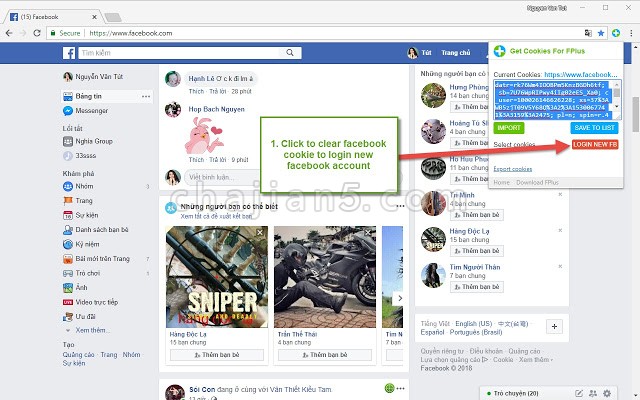Click the SAVE TO LIST button
Screen dimensions: 640x400
pyautogui.click(x=595, y=128)
